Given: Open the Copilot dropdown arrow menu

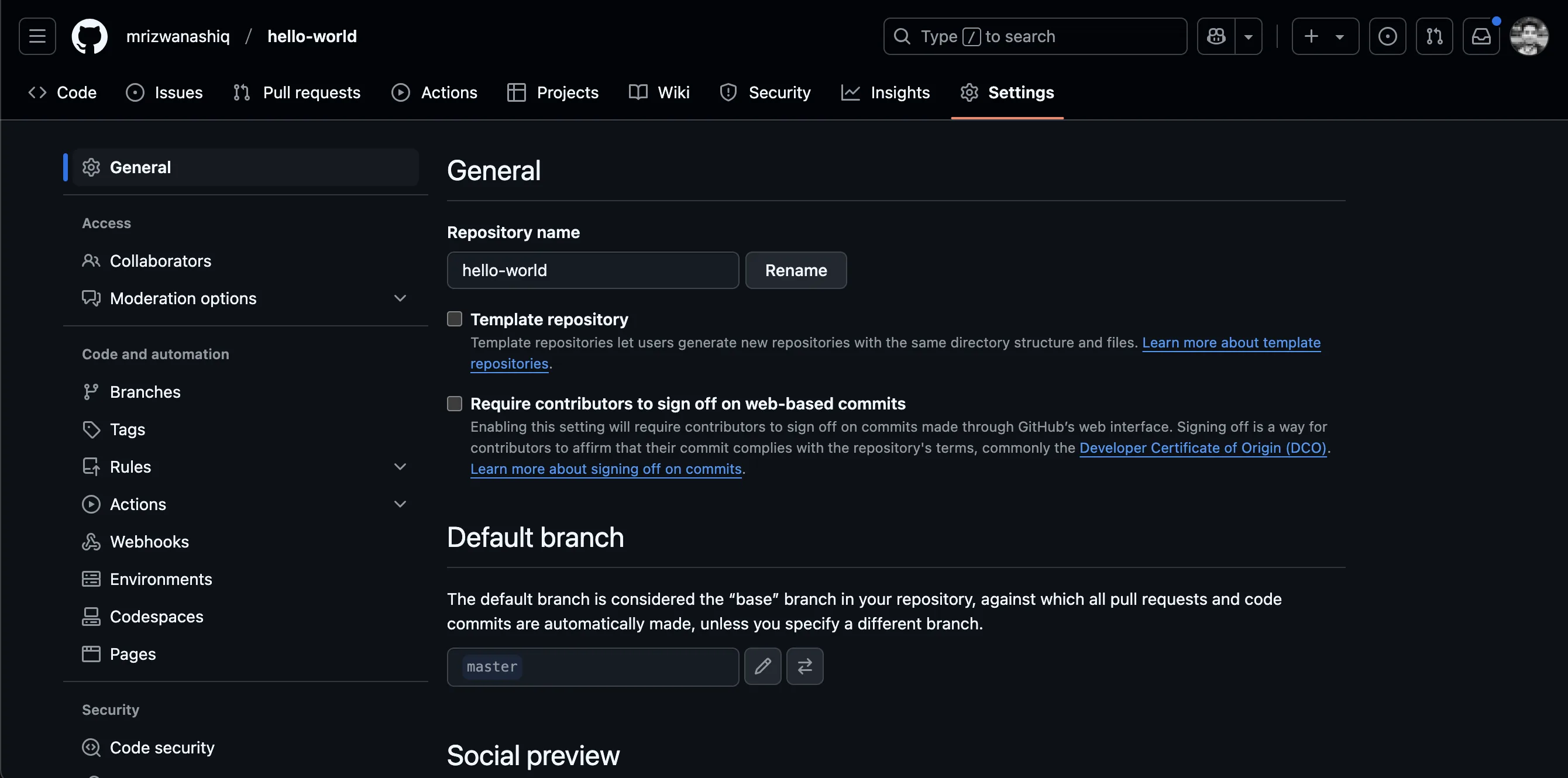Looking at the screenshot, I should [x=1249, y=36].
